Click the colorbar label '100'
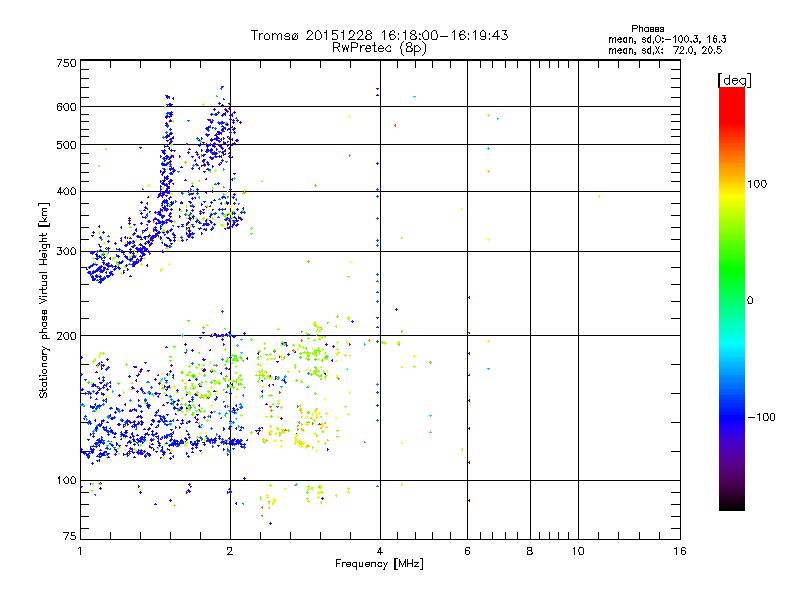 point(757,184)
